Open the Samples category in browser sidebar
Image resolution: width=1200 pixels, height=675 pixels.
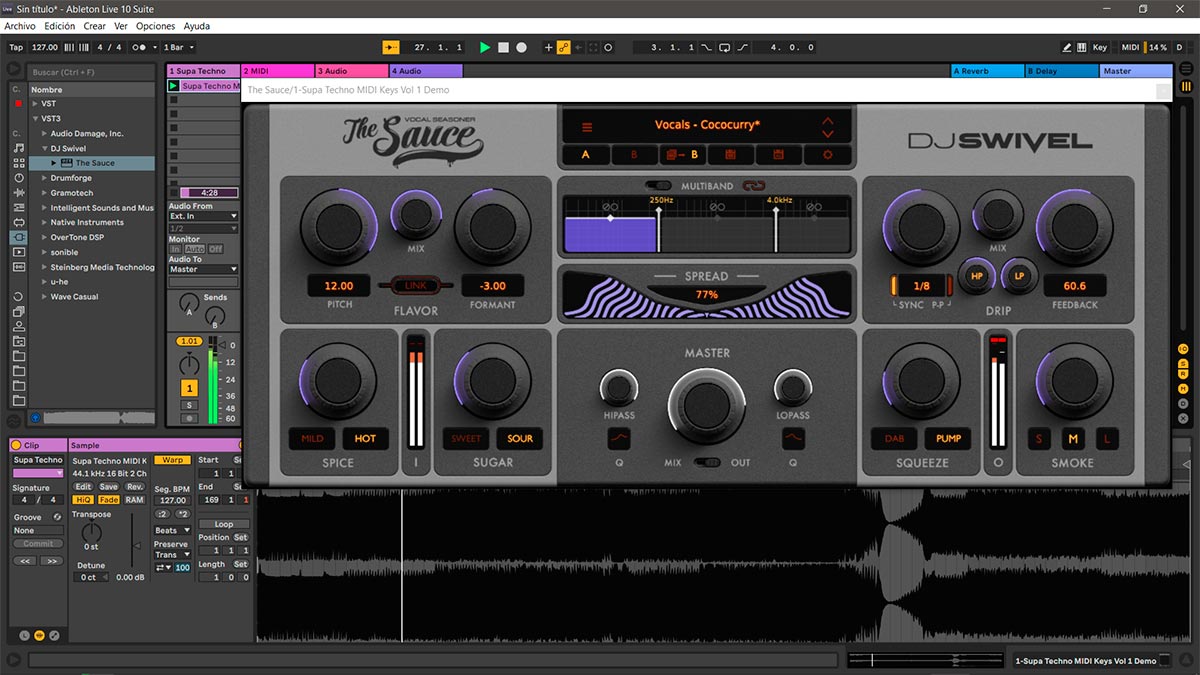coord(18,267)
